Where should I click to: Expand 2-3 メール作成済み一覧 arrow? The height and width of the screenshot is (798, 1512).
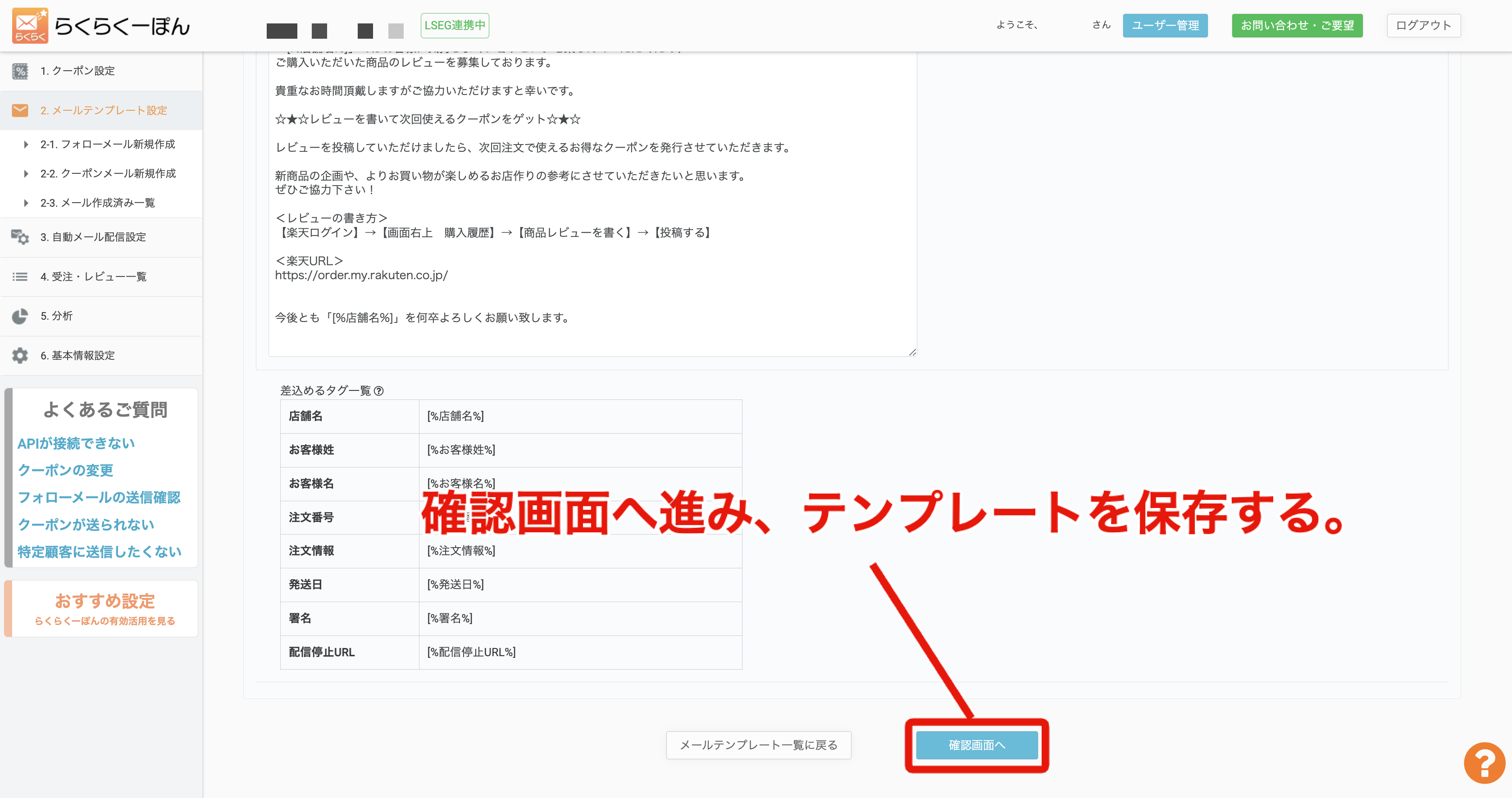26,203
